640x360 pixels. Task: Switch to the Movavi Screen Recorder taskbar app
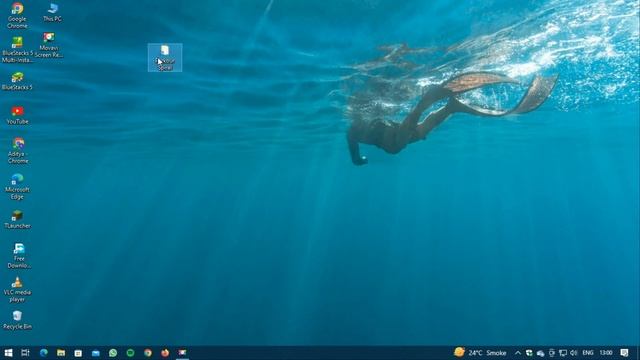point(182,353)
